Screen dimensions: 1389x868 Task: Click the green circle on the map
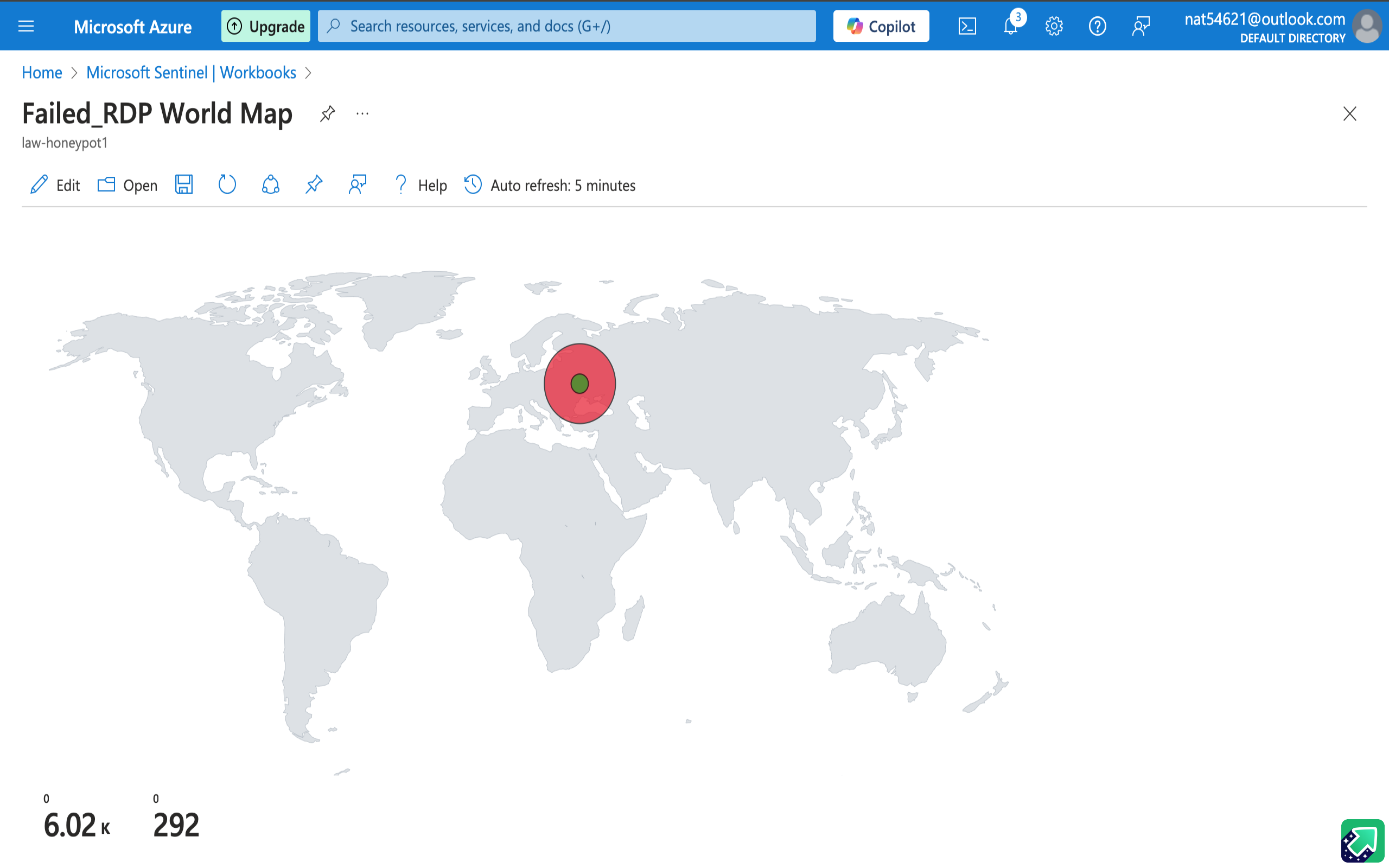(579, 384)
